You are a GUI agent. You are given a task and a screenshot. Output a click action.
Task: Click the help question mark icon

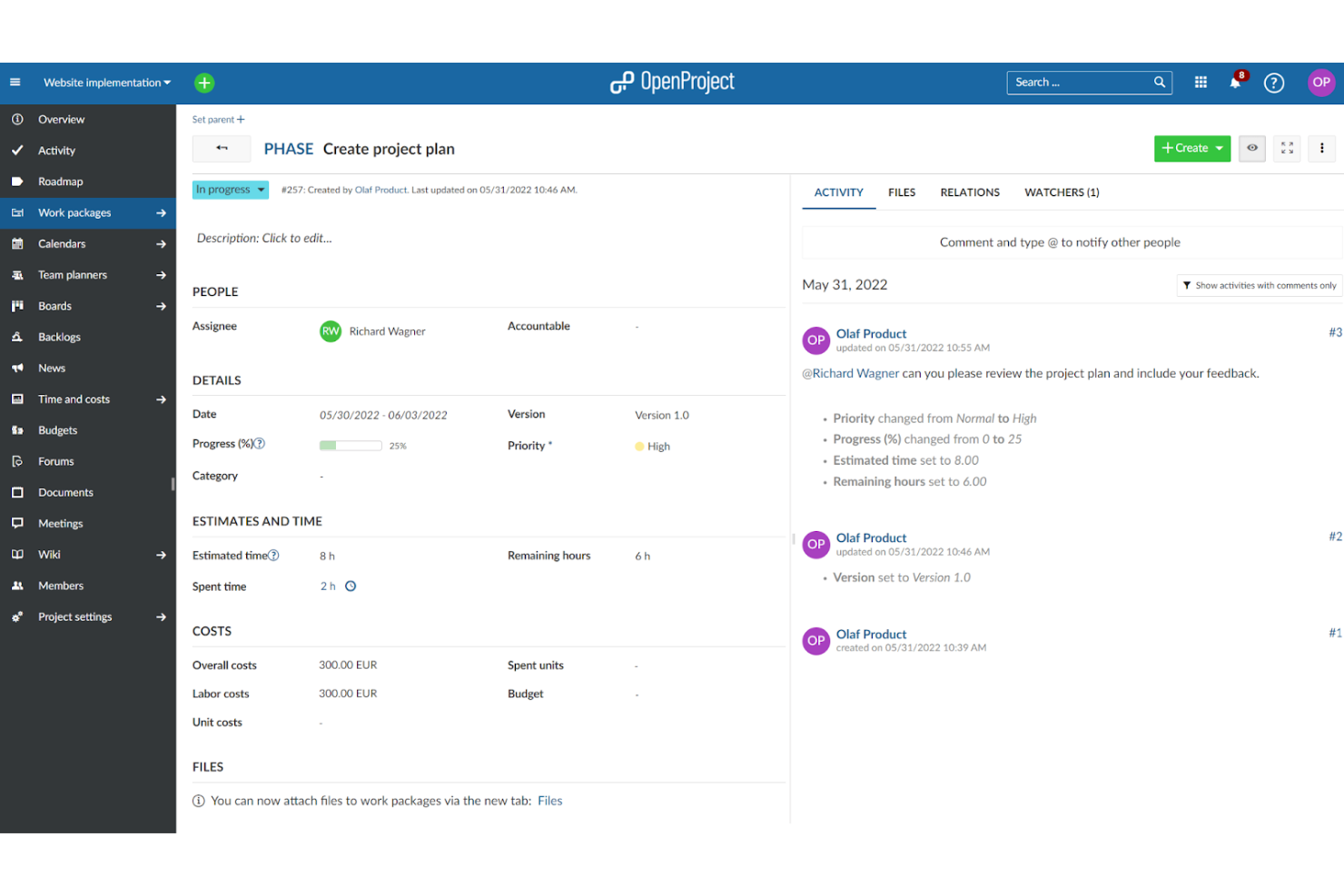1273,83
